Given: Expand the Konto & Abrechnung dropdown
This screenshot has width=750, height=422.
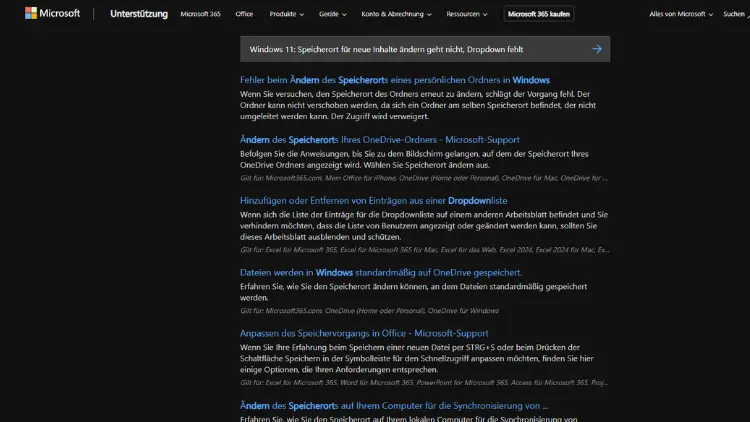Looking at the screenshot, I should coord(396,14).
